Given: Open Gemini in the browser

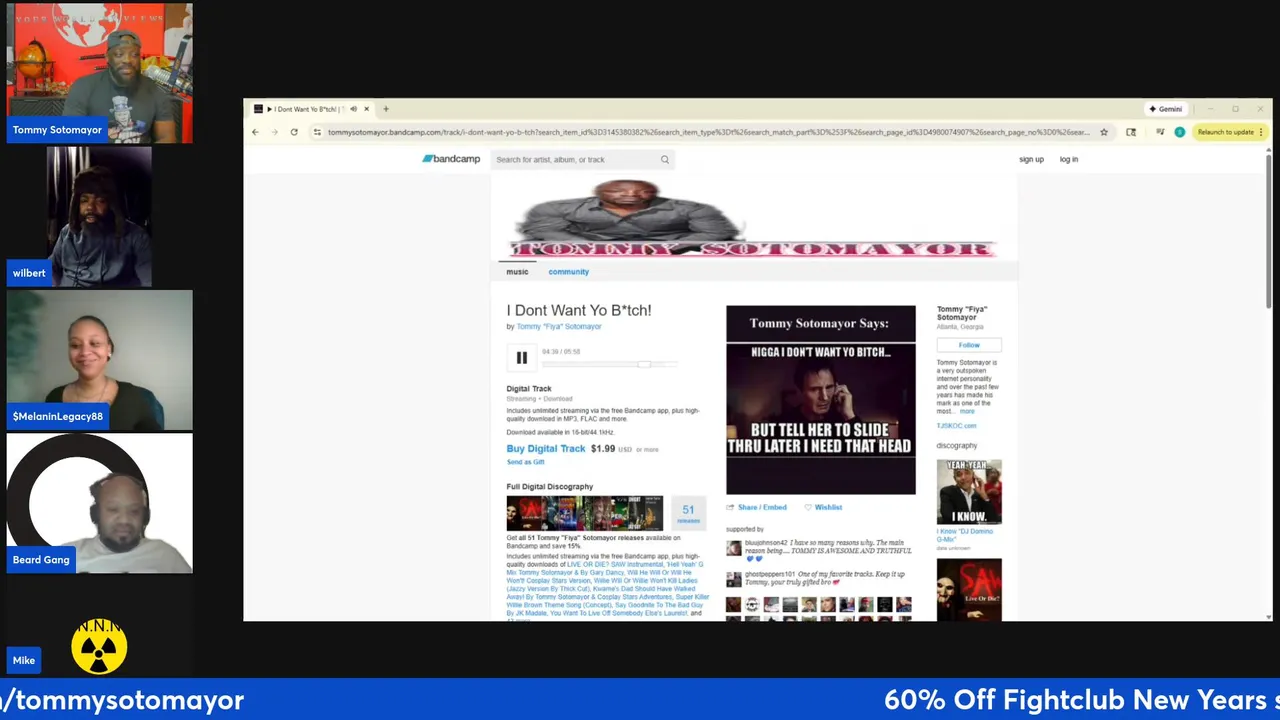Looking at the screenshot, I should click(1165, 109).
